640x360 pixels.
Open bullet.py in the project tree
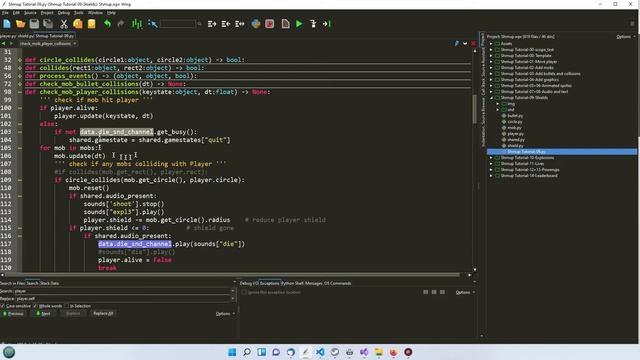(515, 116)
